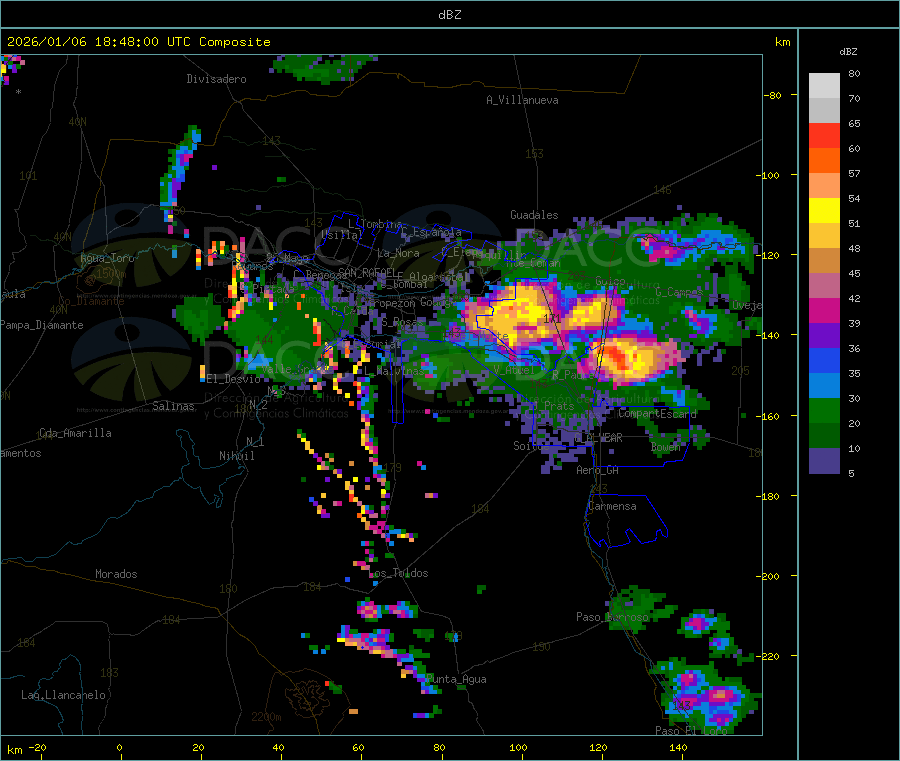The height and width of the screenshot is (761, 900).
Task: Click the dark green 10–20 dBZ legend swatch
Action: [x=824, y=436]
